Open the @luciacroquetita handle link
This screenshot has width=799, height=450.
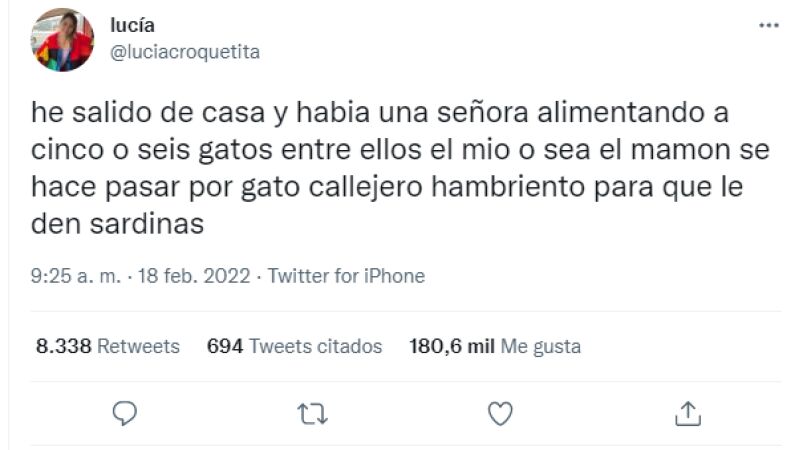pos(185,52)
